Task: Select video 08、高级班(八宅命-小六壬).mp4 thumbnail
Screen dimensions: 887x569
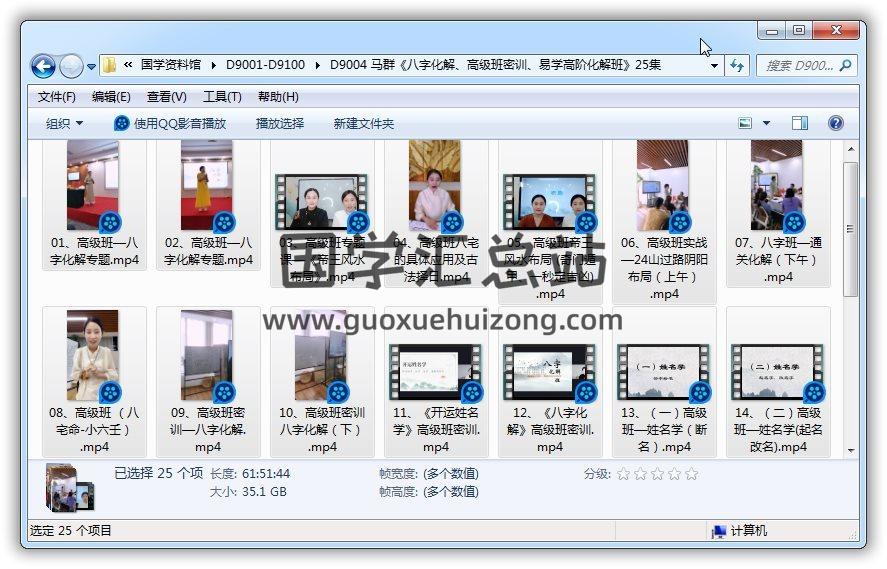Action: [x=93, y=355]
